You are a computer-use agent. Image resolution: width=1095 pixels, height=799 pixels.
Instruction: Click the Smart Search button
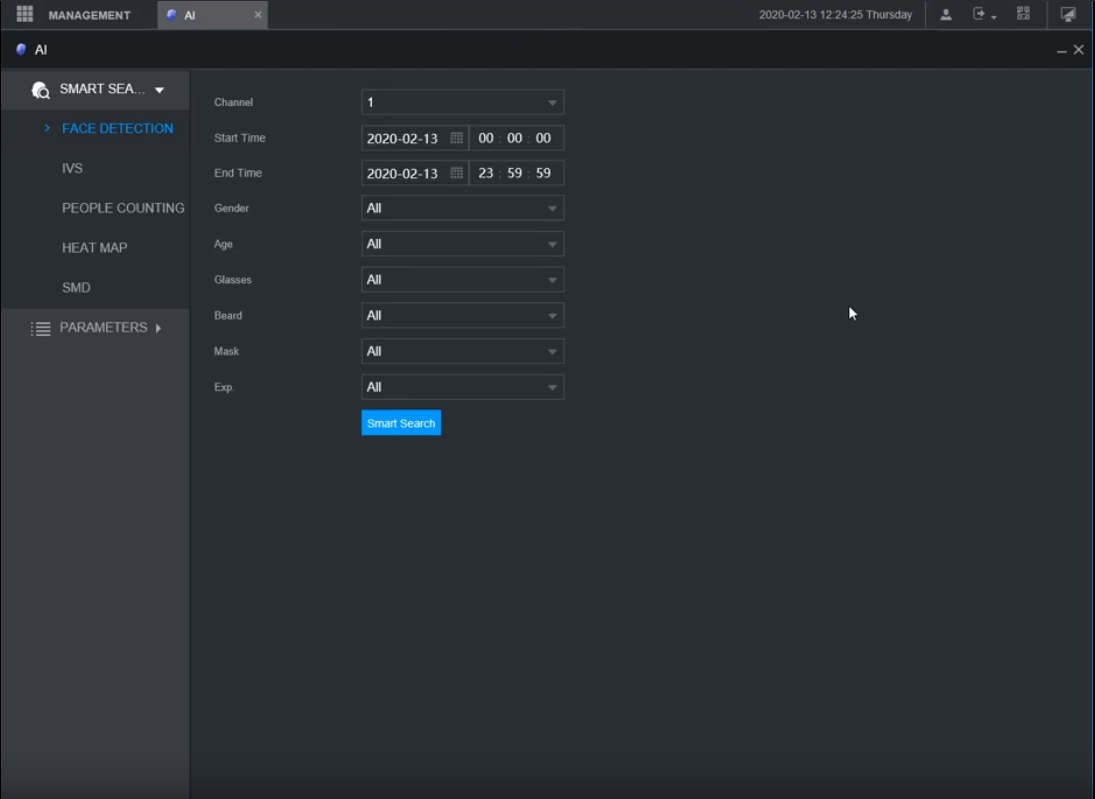(401, 423)
